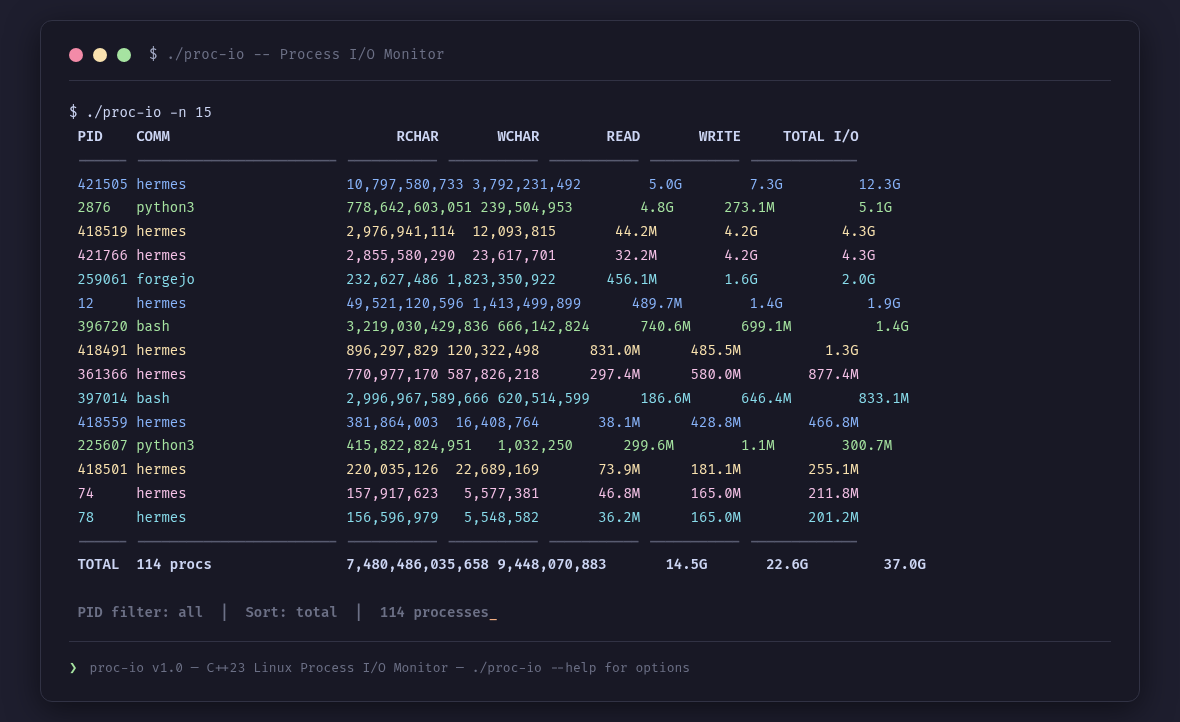Click total I/O value 12.3G
Screen dimensions: 1180x722
click(880, 184)
